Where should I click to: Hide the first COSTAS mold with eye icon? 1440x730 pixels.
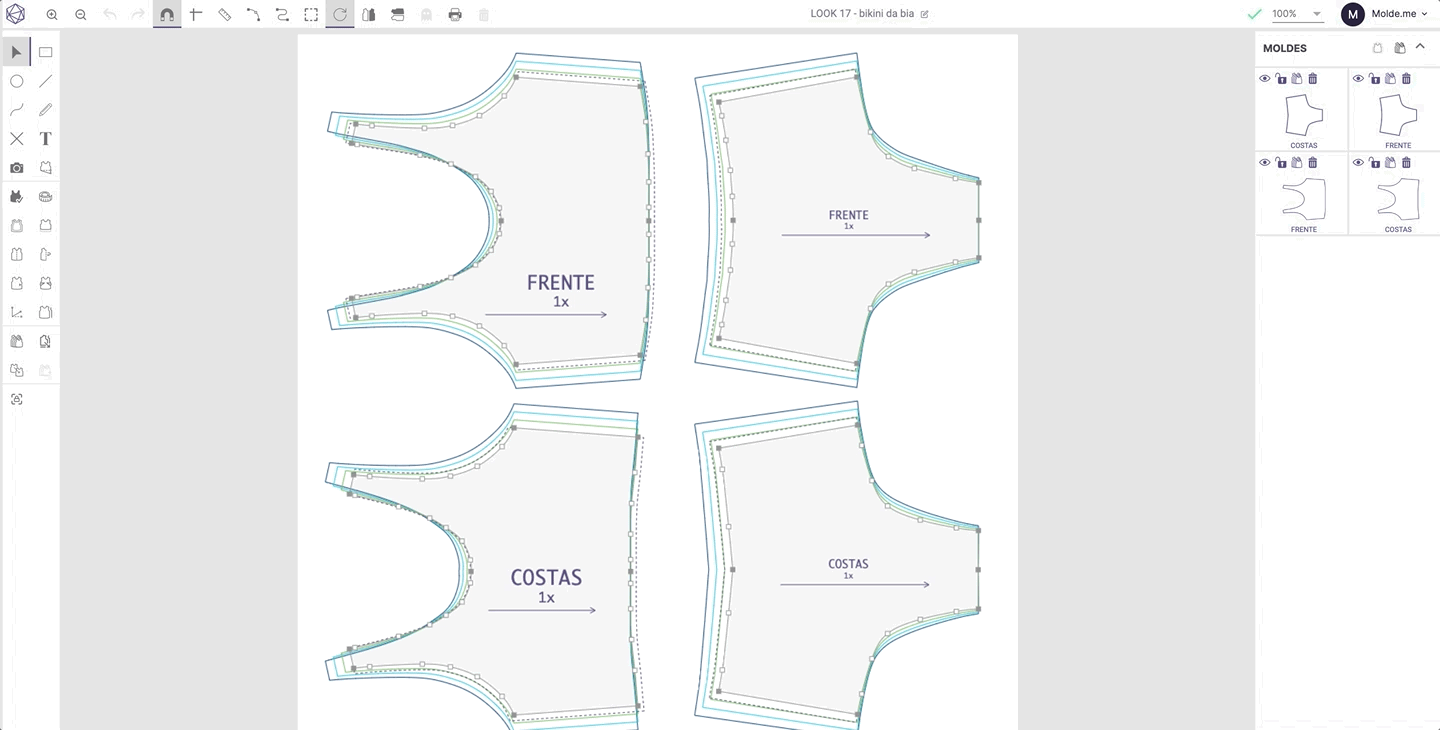pos(1265,78)
